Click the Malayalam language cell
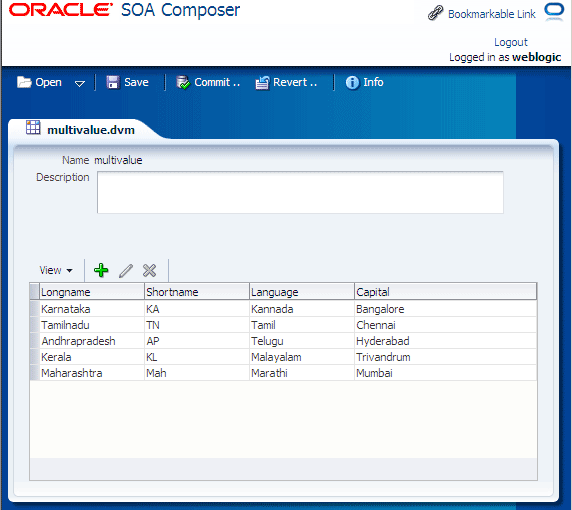Viewport: 572px width, 510px height. pos(302,357)
